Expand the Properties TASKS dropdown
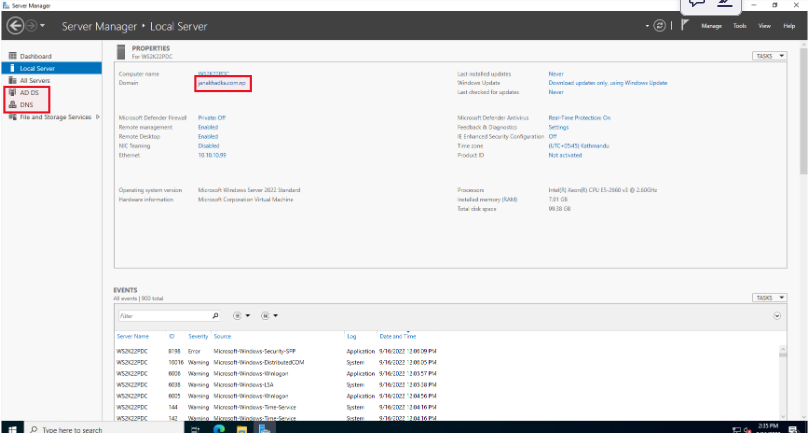 coord(769,56)
